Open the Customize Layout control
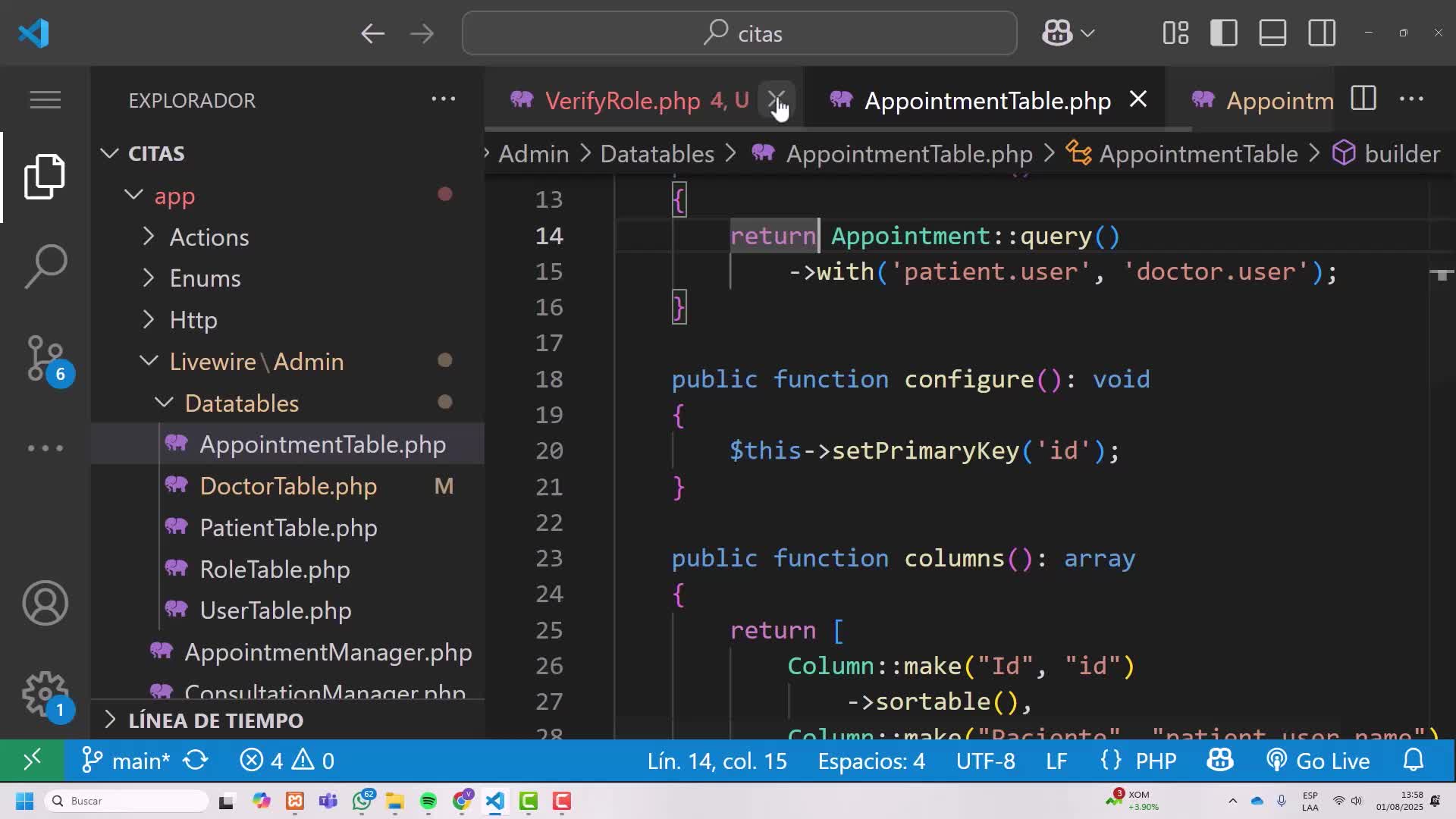This screenshot has height=819, width=1456. click(1175, 33)
